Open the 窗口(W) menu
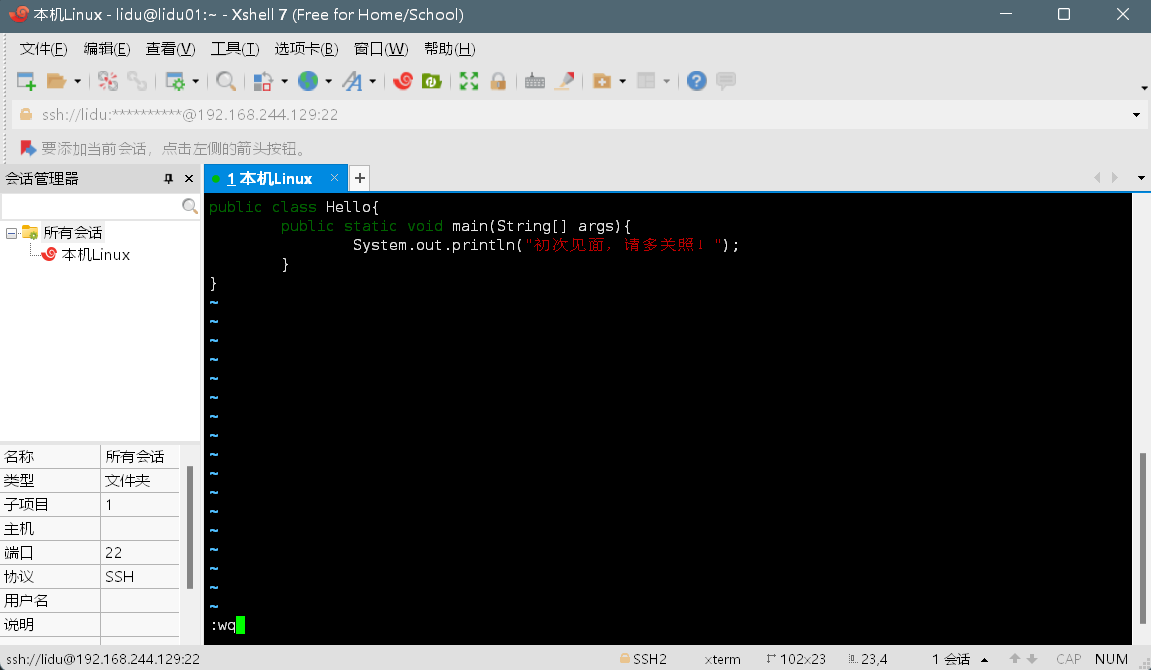Screen dimensions: 1151x670 [381, 48]
